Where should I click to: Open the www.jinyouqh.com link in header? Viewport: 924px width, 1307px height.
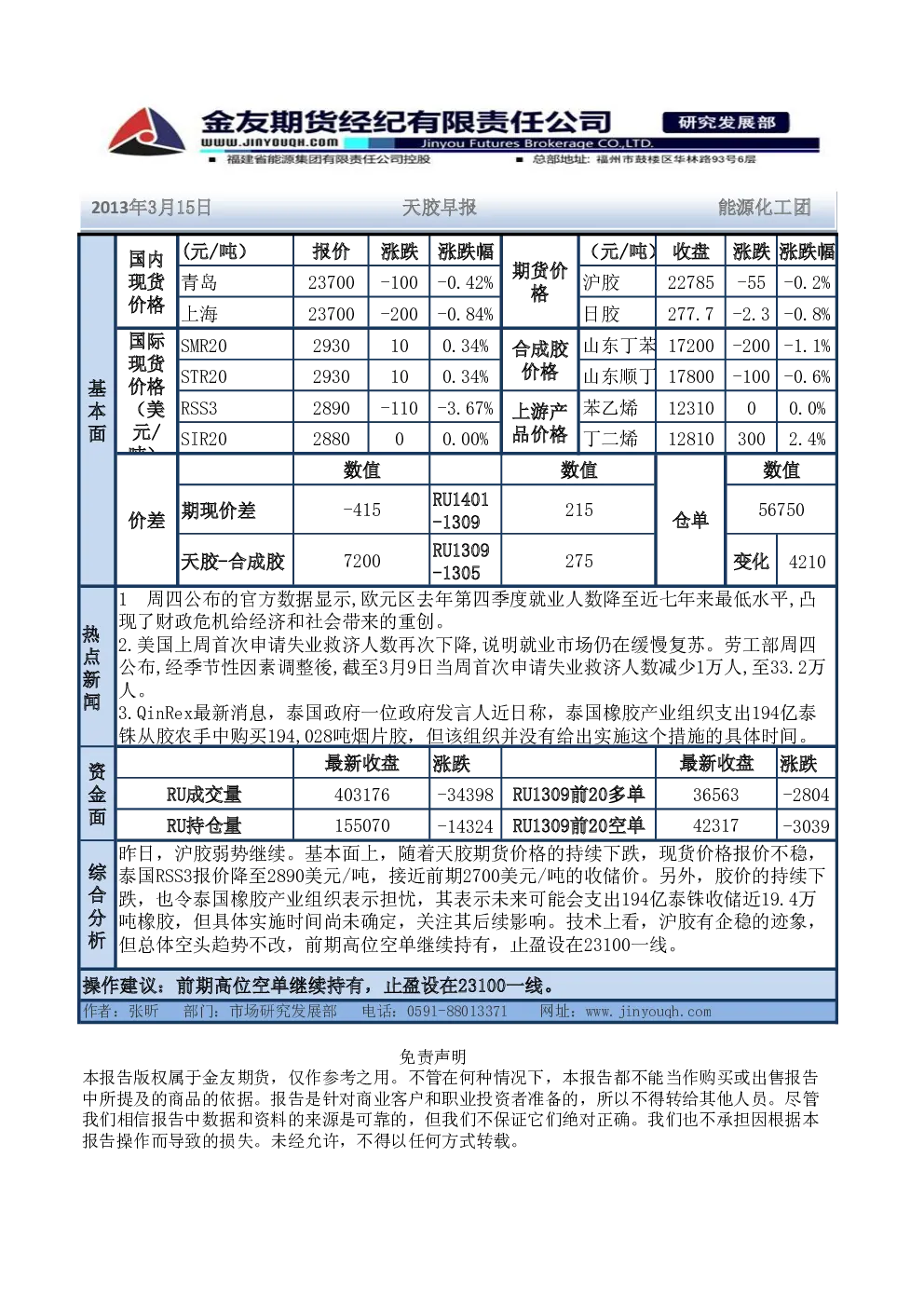click(269, 143)
